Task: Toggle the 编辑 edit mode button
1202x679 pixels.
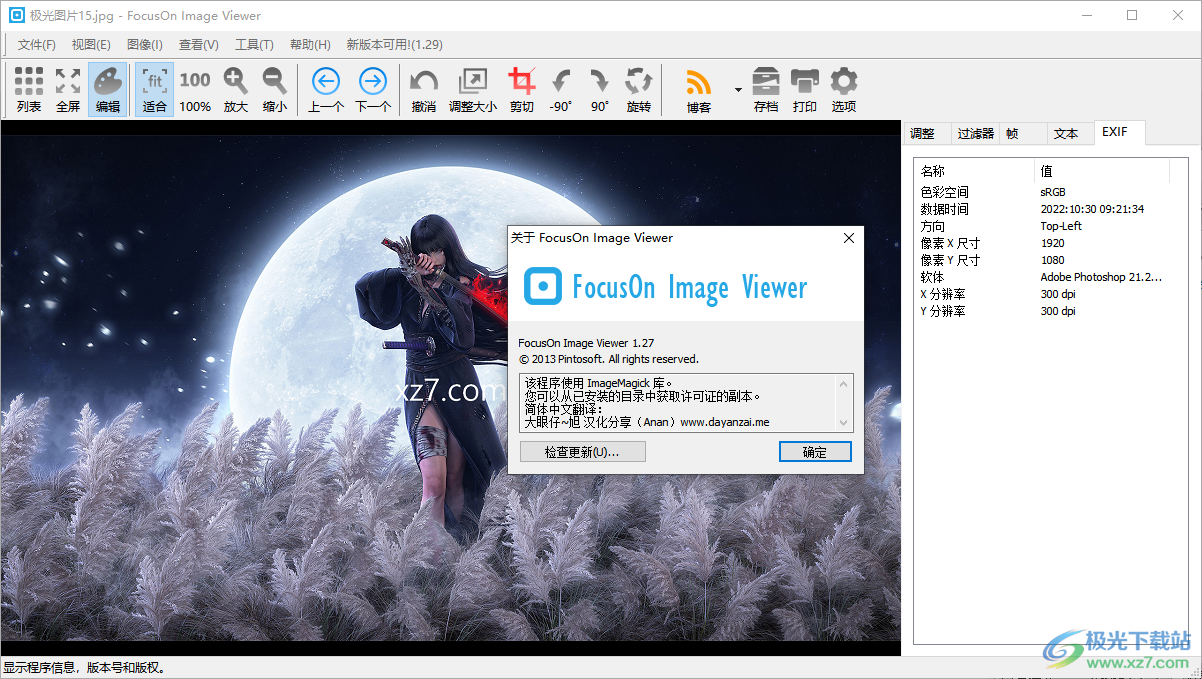Action: (108, 90)
